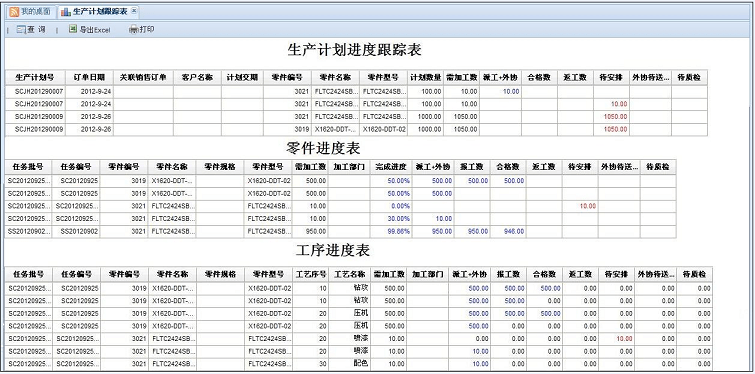The width and height of the screenshot is (755, 374).
Task: Run the 查询 toolbar command
Action: point(31,30)
